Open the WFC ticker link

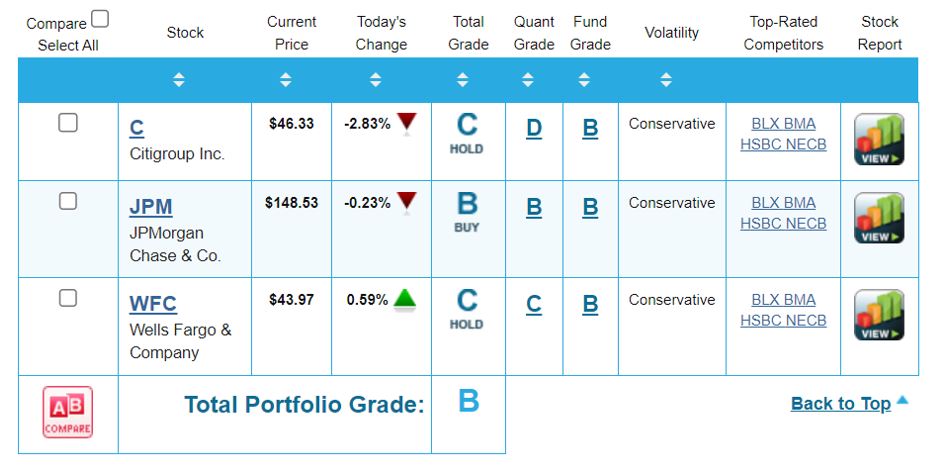(x=153, y=304)
